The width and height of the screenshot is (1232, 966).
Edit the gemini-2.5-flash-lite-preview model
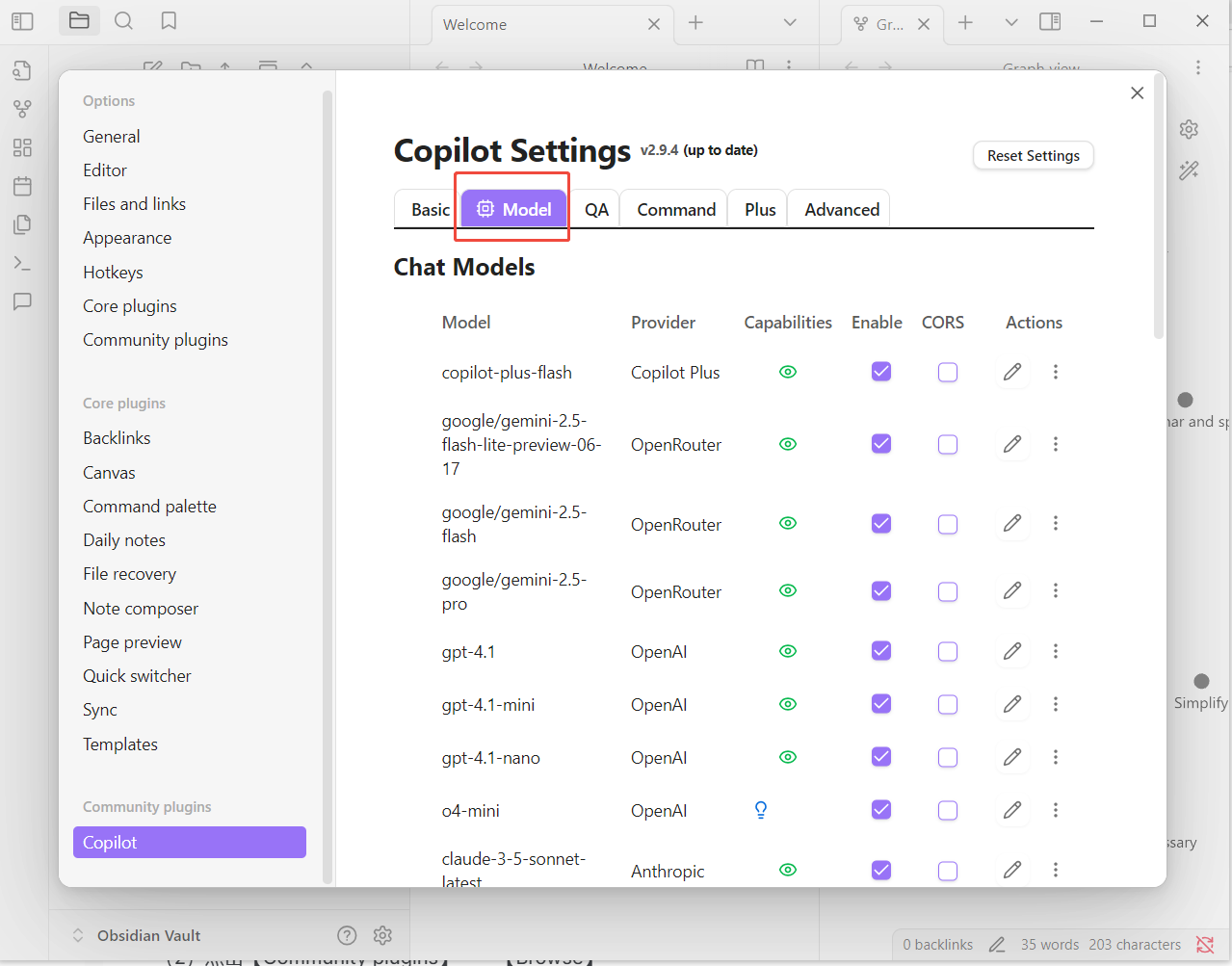(1012, 444)
